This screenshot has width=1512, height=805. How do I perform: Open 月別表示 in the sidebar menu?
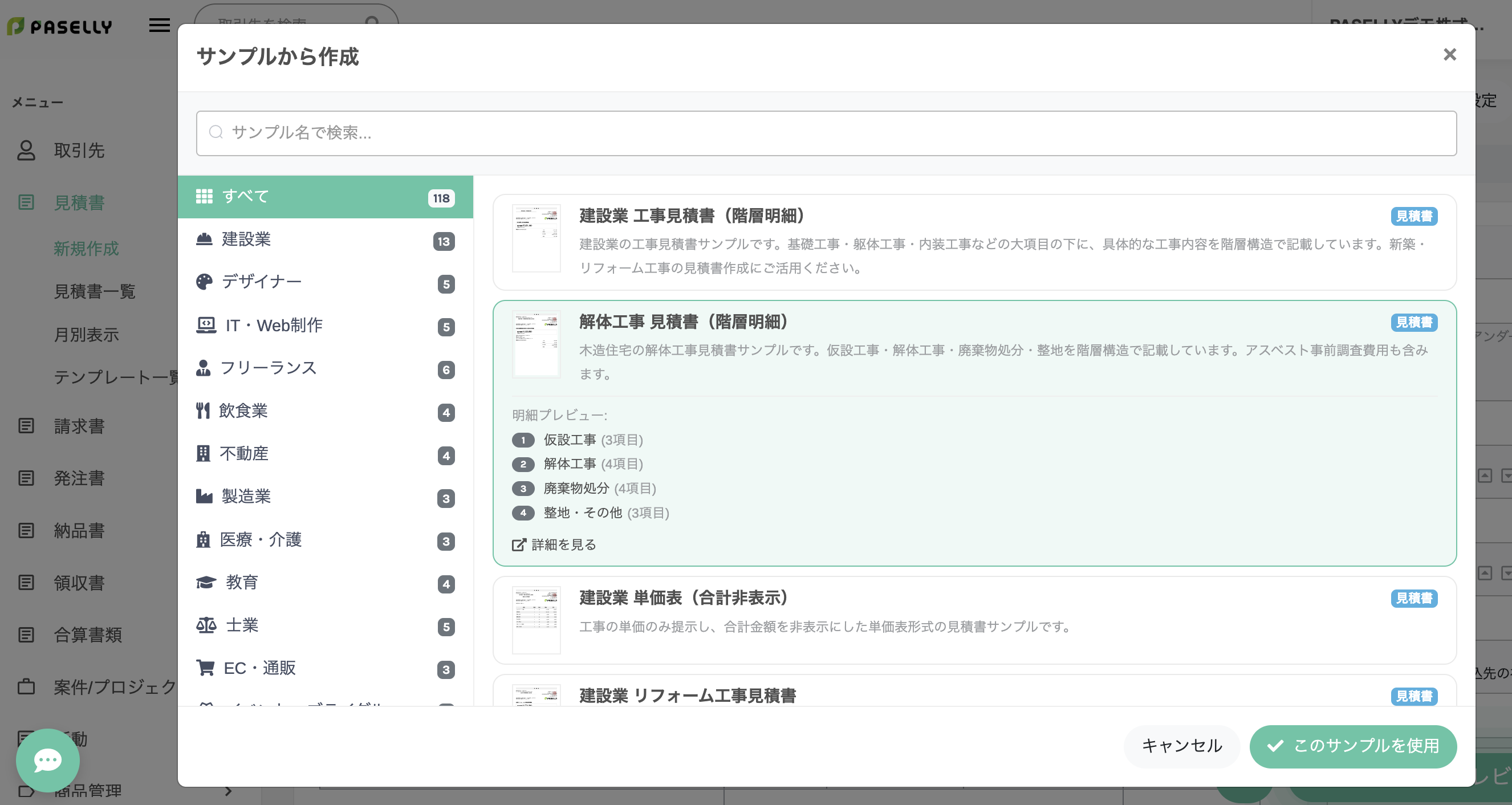point(86,335)
